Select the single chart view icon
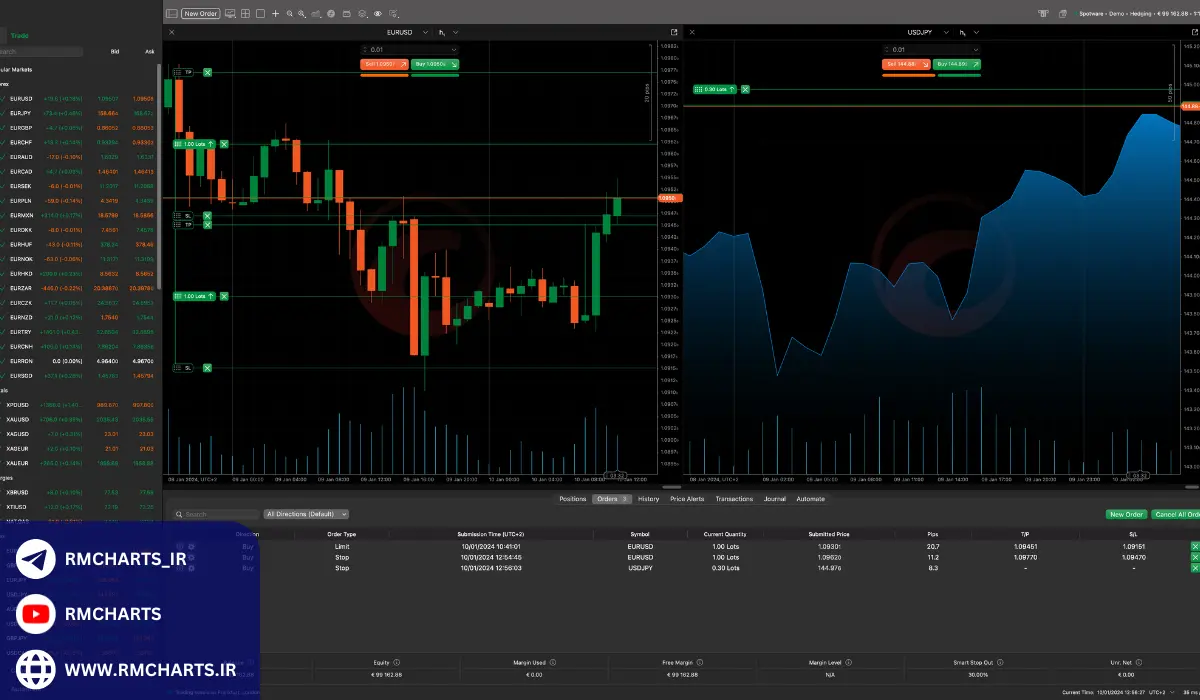Screen dimensions: 1200x700 pyautogui.click(x=262, y=13)
